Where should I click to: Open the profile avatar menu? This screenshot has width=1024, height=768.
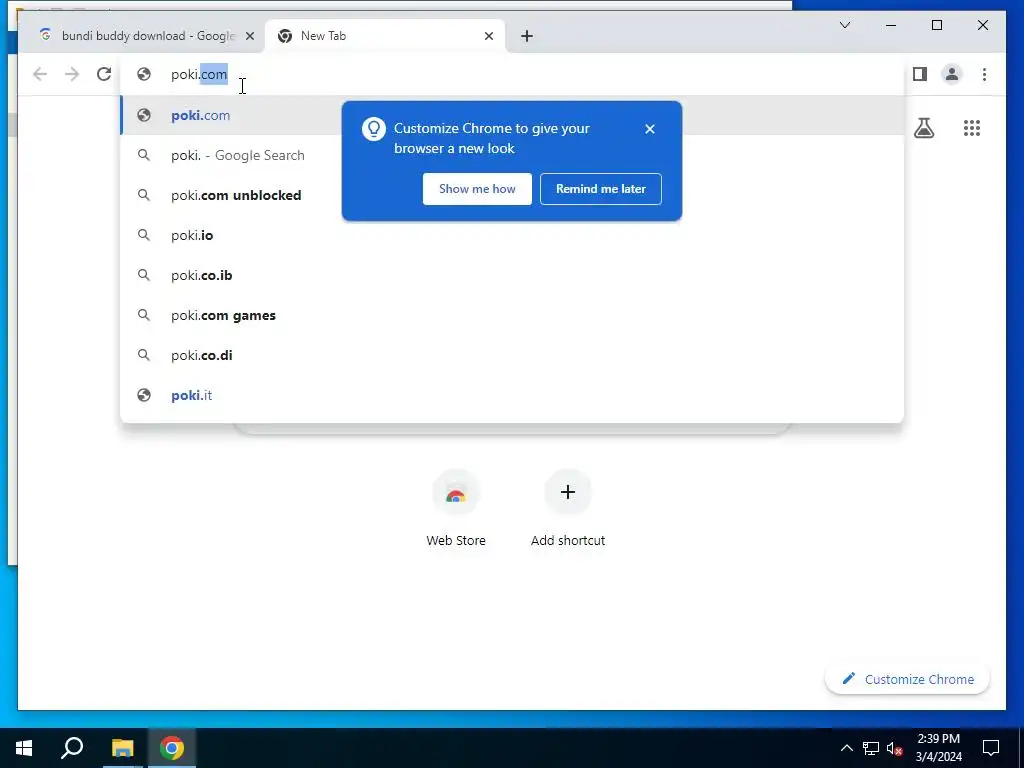[952, 74]
